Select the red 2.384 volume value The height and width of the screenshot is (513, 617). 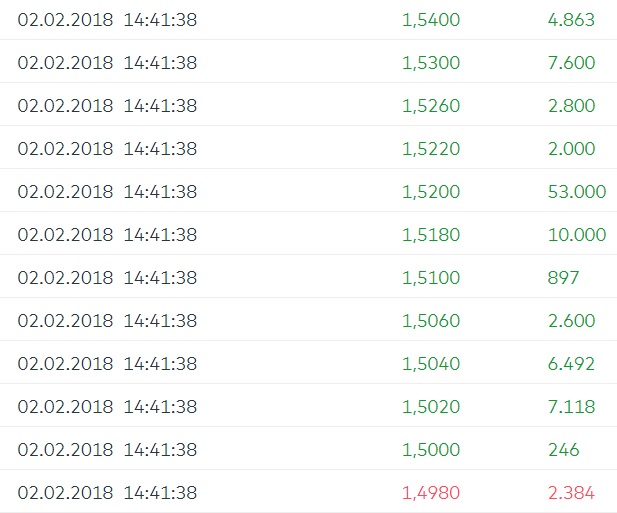click(571, 493)
